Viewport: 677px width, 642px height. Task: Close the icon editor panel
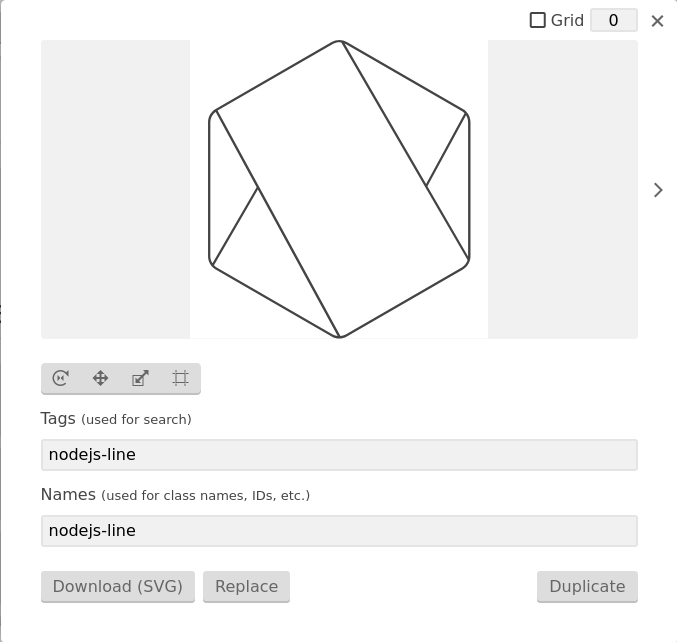tap(657, 21)
